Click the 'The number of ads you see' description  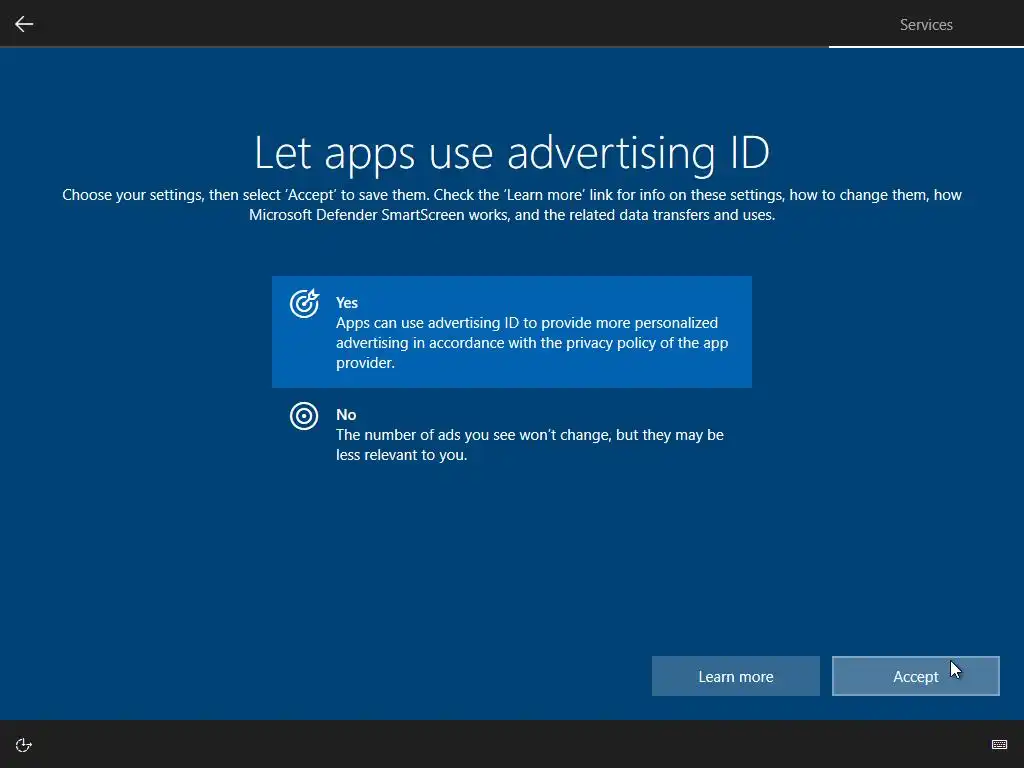point(530,445)
